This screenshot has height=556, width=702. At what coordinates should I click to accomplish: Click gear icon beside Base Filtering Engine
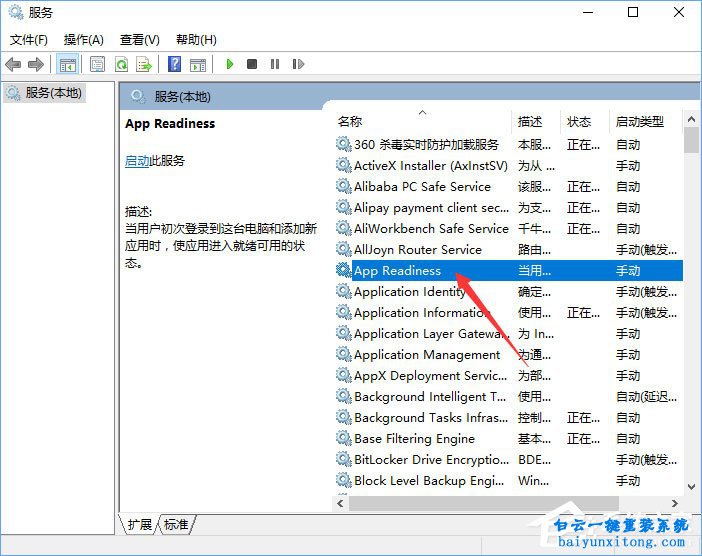(343, 438)
